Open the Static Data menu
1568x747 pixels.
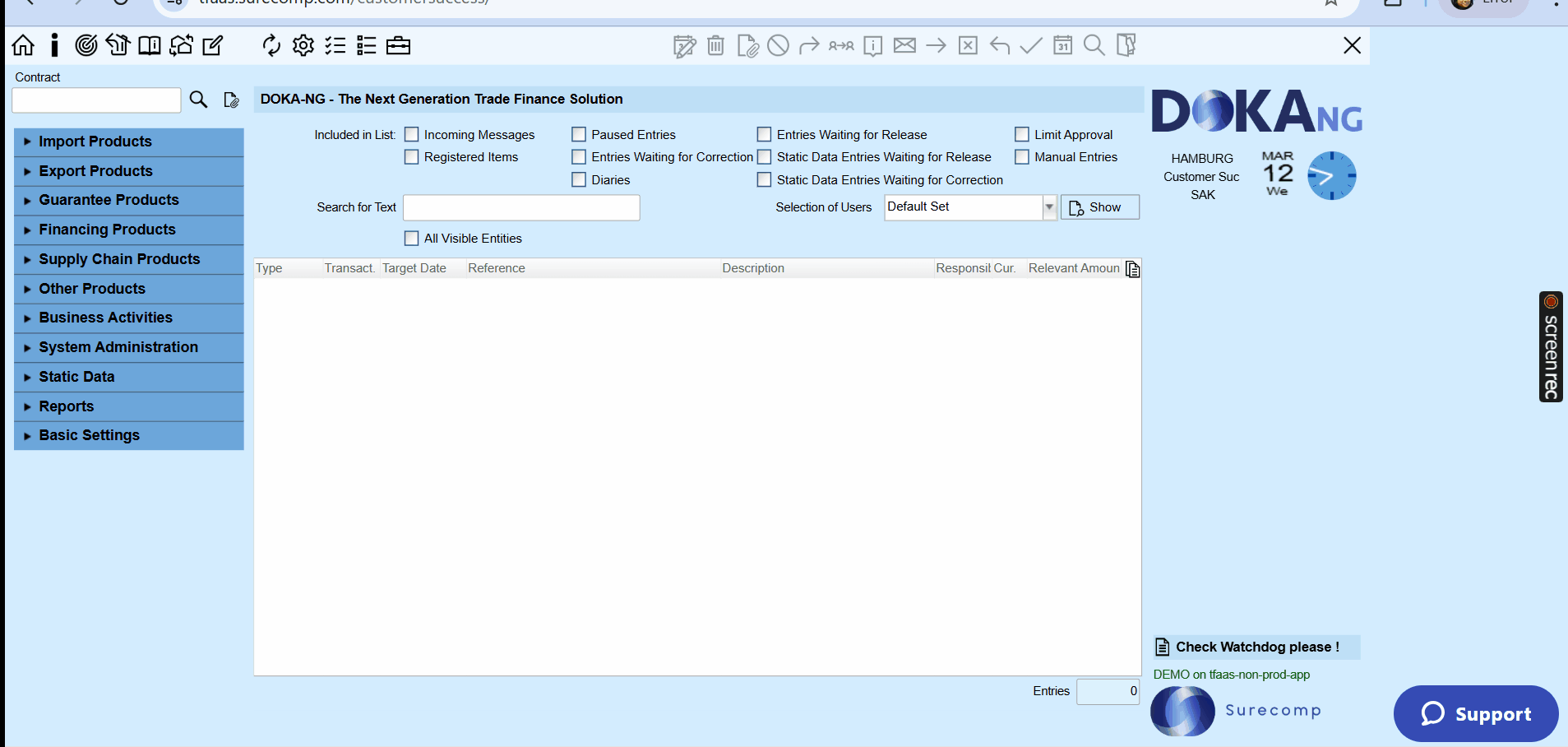click(129, 377)
